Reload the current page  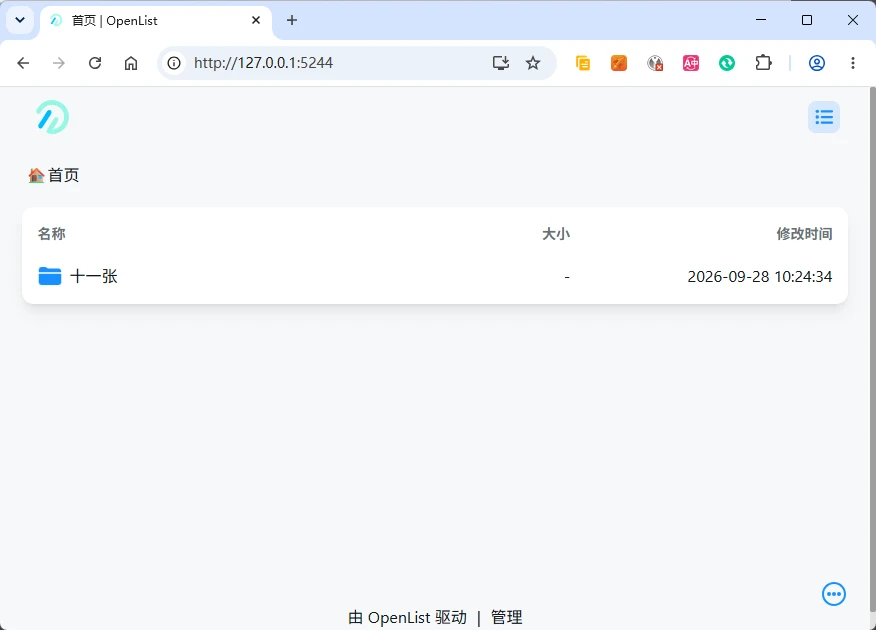95,63
